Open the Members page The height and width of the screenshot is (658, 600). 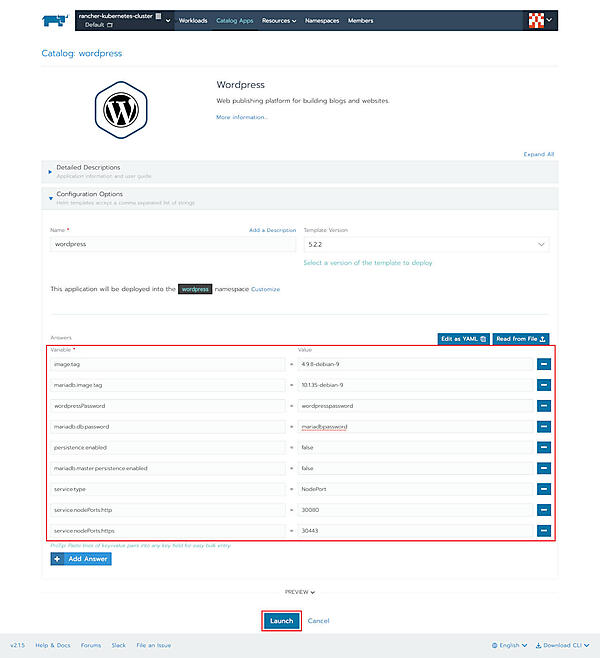(x=360, y=21)
